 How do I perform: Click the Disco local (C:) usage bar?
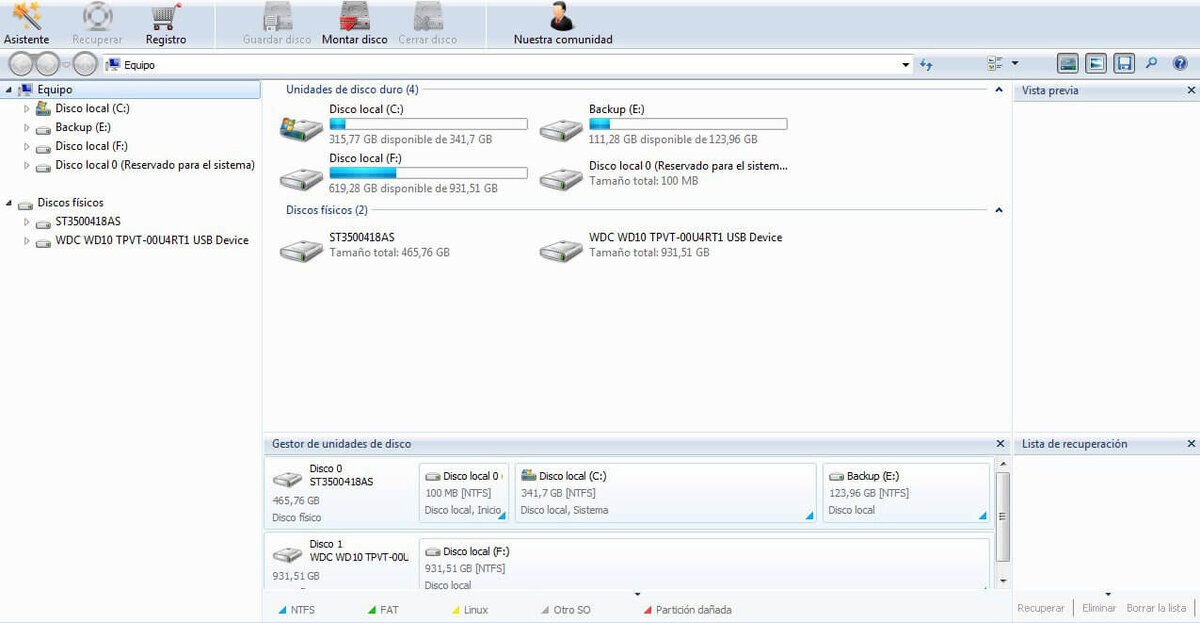[x=428, y=124]
